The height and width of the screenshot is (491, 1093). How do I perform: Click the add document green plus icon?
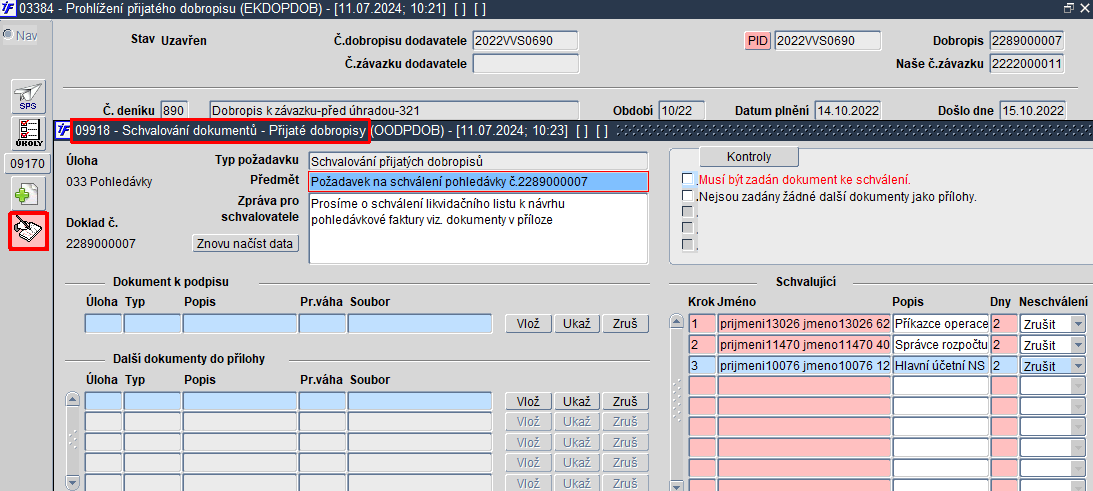(x=28, y=193)
